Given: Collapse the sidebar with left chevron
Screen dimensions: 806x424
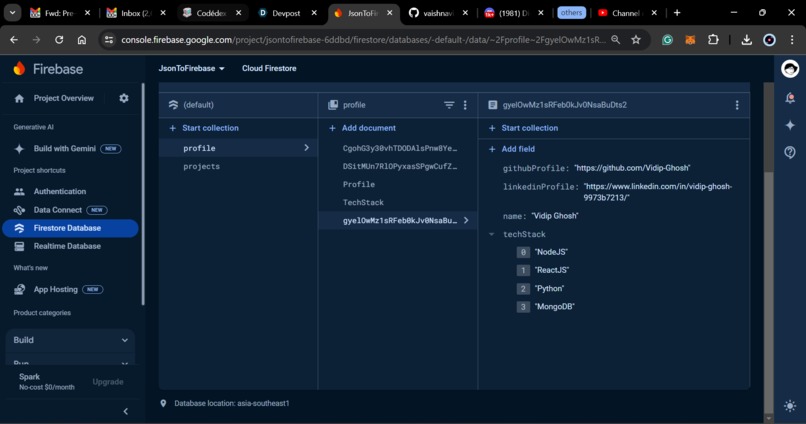Looking at the screenshot, I should [x=125, y=411].
